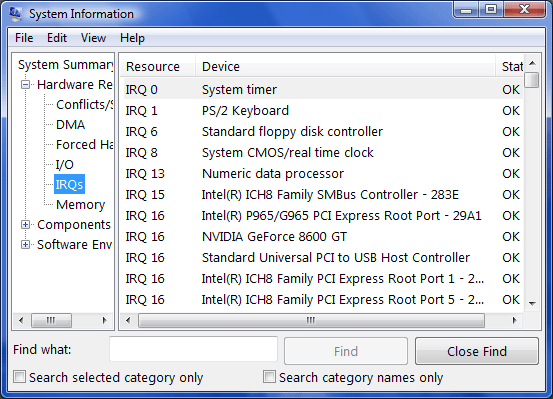This screenshot has width=553, height=399.
Task: Sort by the Resource column header
Action: (157, 66)
